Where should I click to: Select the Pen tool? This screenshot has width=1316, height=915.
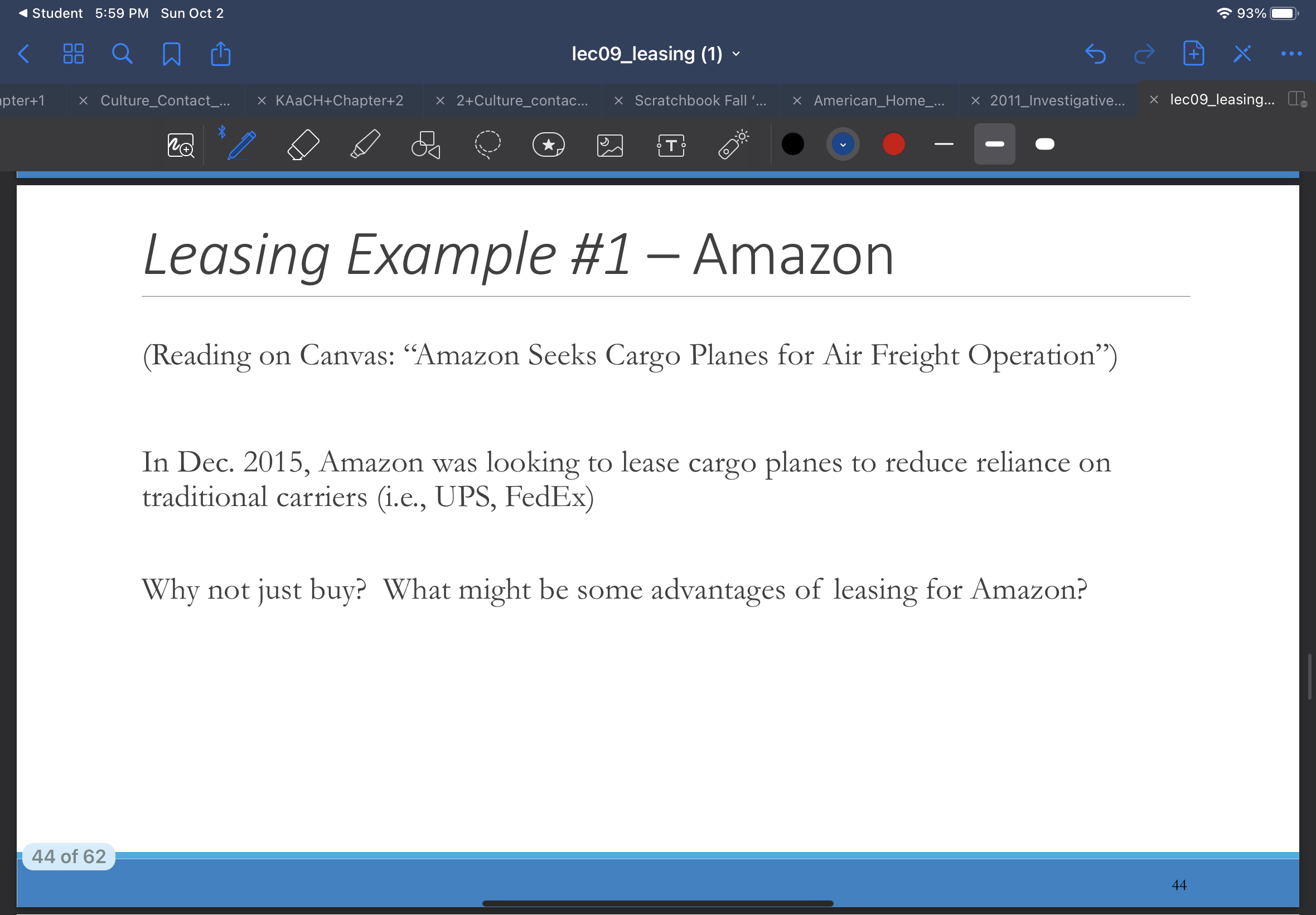[x=241, y=145]
